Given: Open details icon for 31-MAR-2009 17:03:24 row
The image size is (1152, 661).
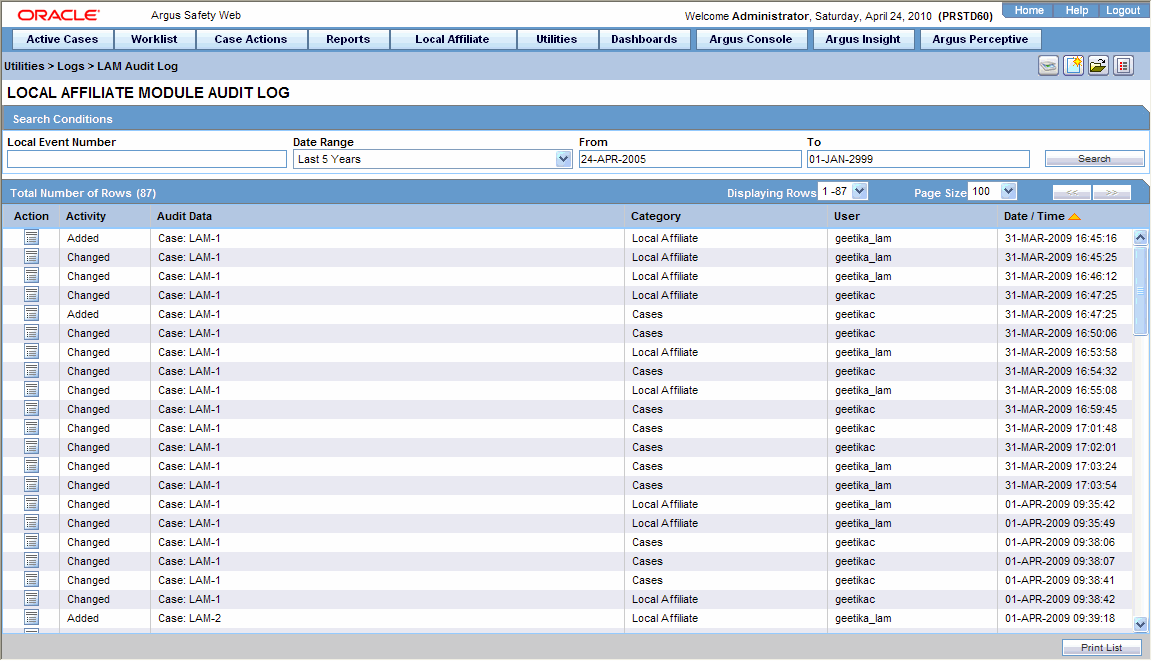Looking at the screenshot, I should 31,466.
